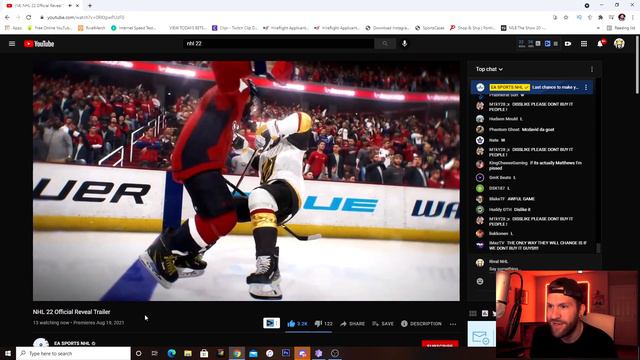Open the three-dot more actions menu under video
This screenshot has width=640, height=360.
[453, 324]
